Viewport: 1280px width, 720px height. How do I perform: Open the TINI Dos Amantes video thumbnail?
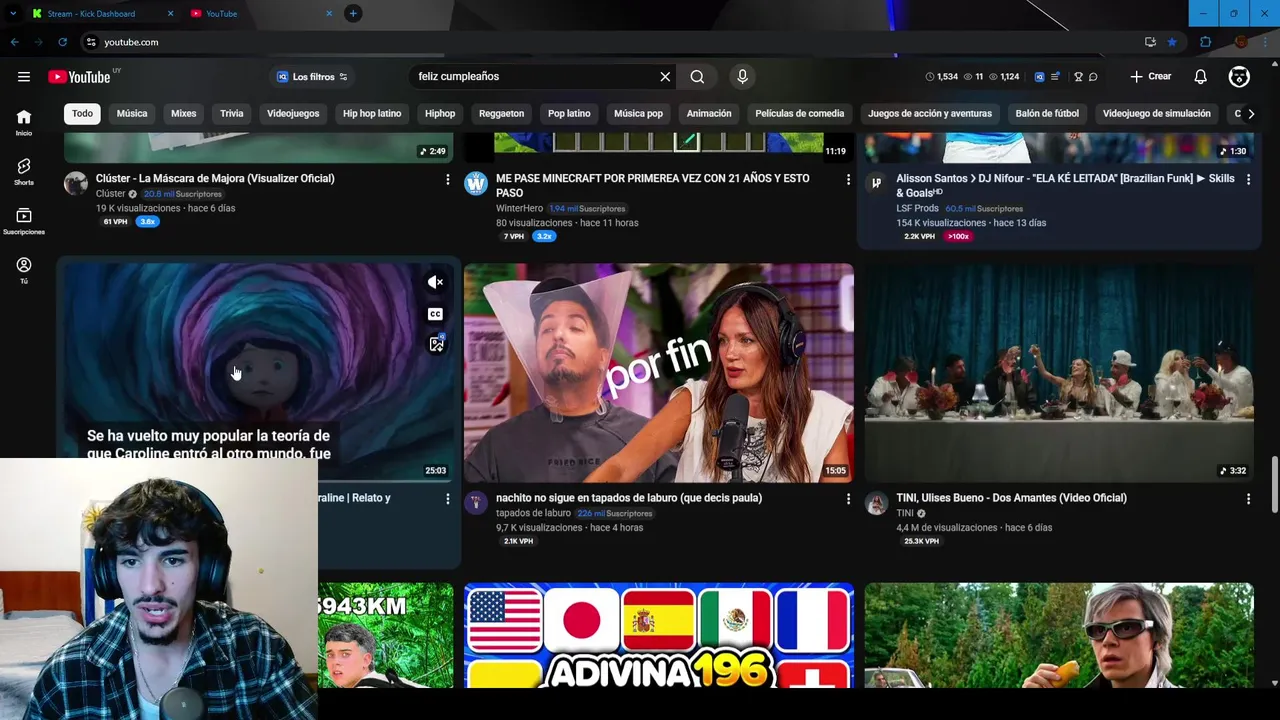(x=1059, y=373)
